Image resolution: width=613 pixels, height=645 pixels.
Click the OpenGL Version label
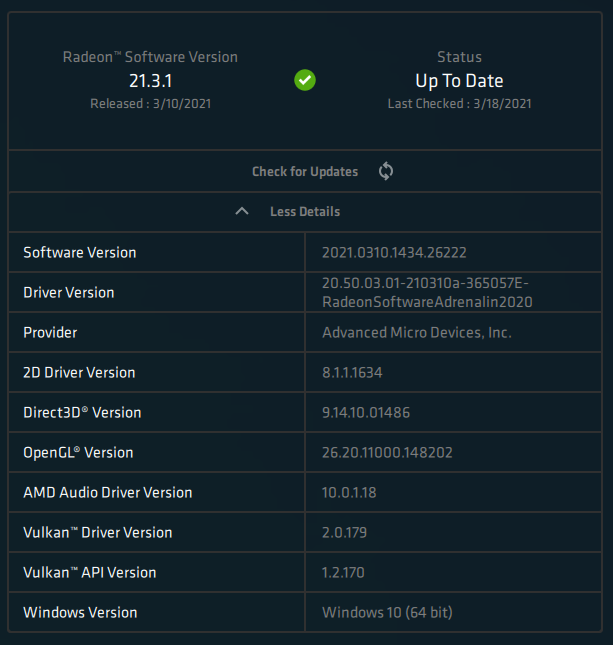(78, 452)
